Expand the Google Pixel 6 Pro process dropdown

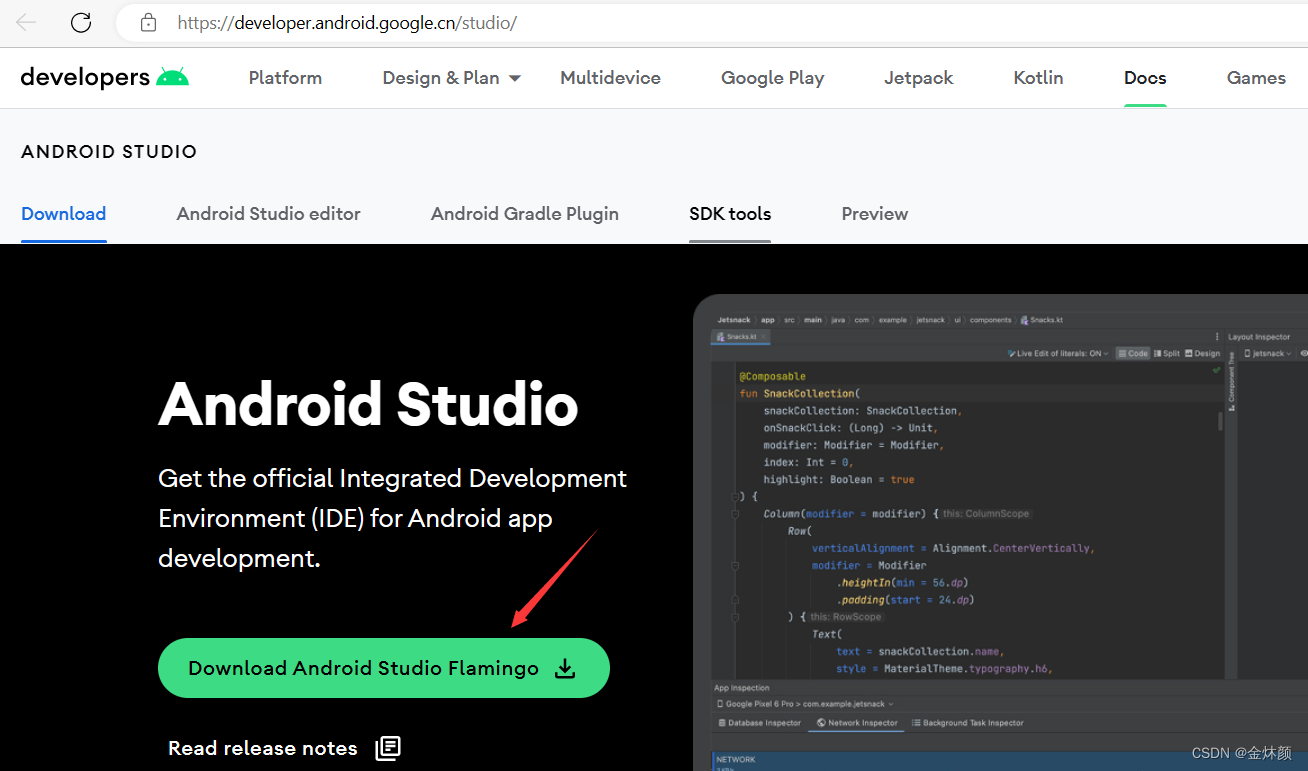point(805,704)
